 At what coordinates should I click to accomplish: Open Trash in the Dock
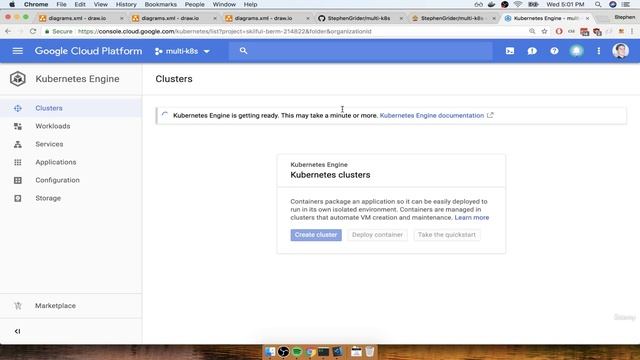[369, 351]
